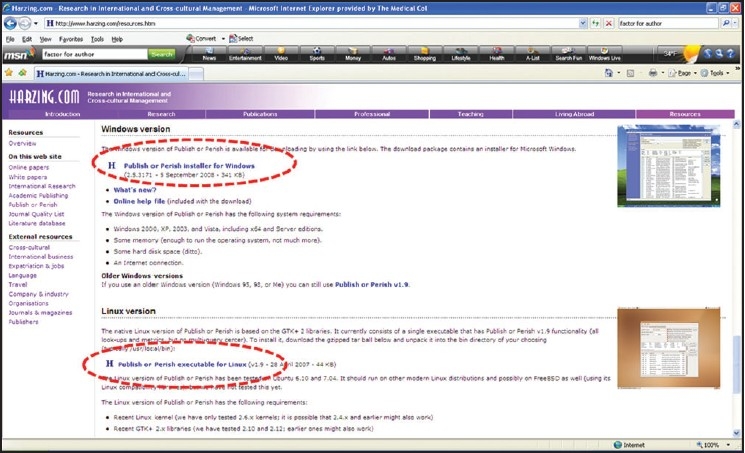The height and width of the screenshot is (453, 745).
Task: Download Publish or Perish installer for Windows
Action: pos(189,166)
